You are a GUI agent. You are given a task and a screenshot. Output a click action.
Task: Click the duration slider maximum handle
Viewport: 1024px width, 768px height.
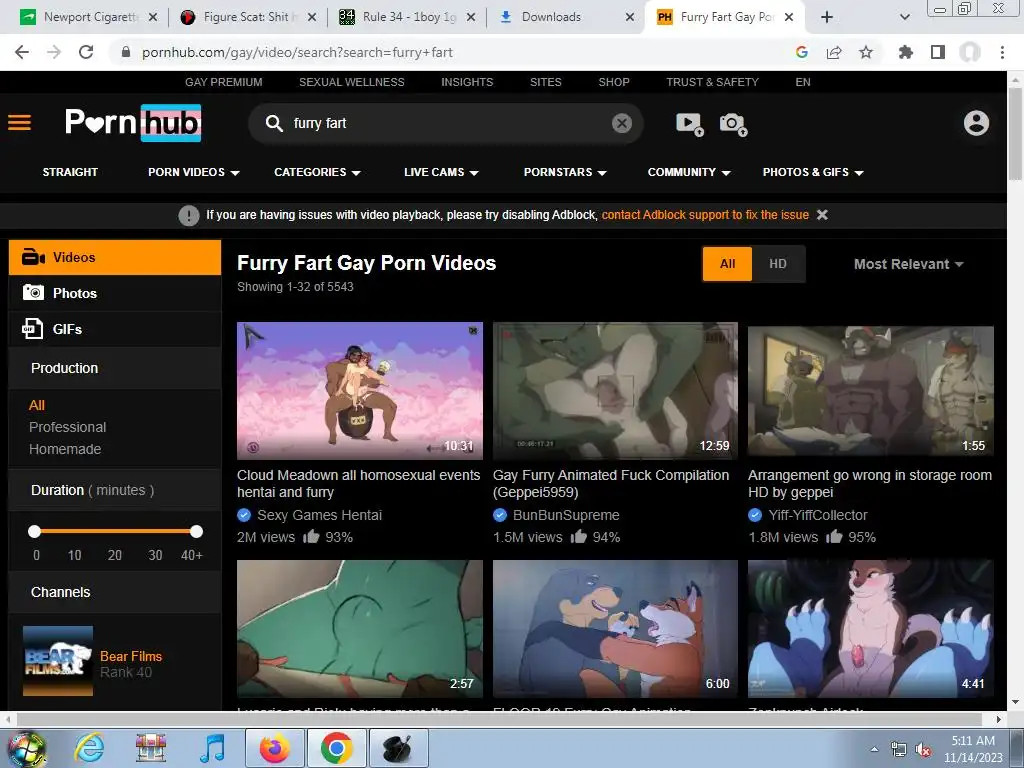click(196, 532)
